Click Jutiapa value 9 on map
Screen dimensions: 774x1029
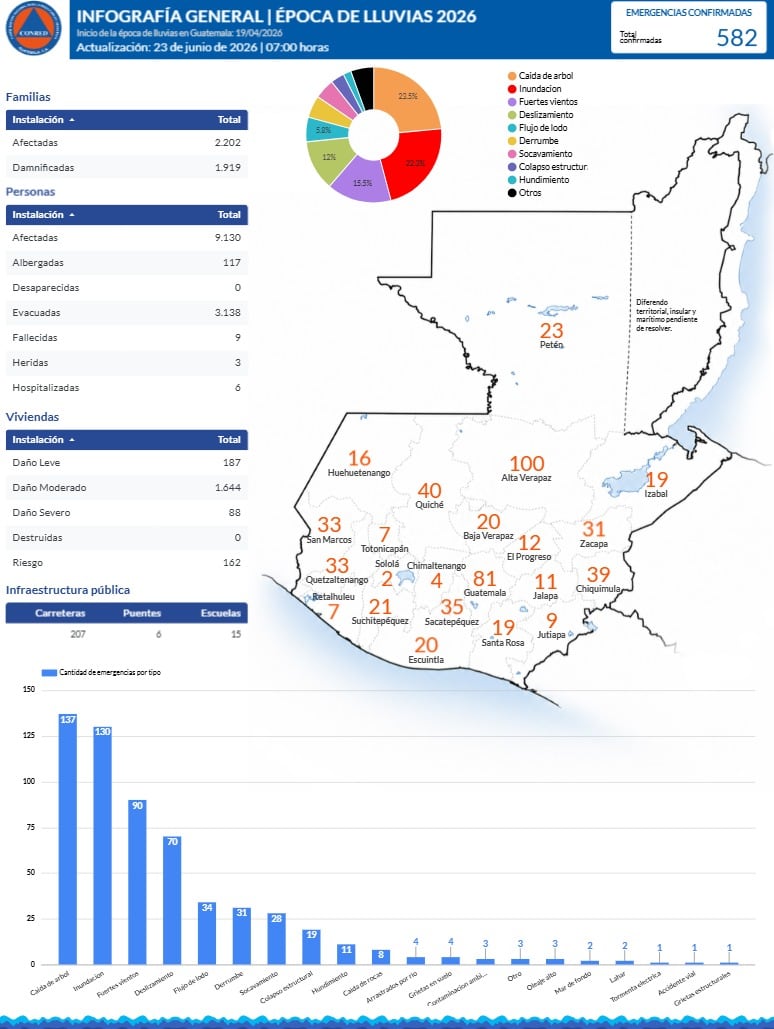(x=552, y=620)
